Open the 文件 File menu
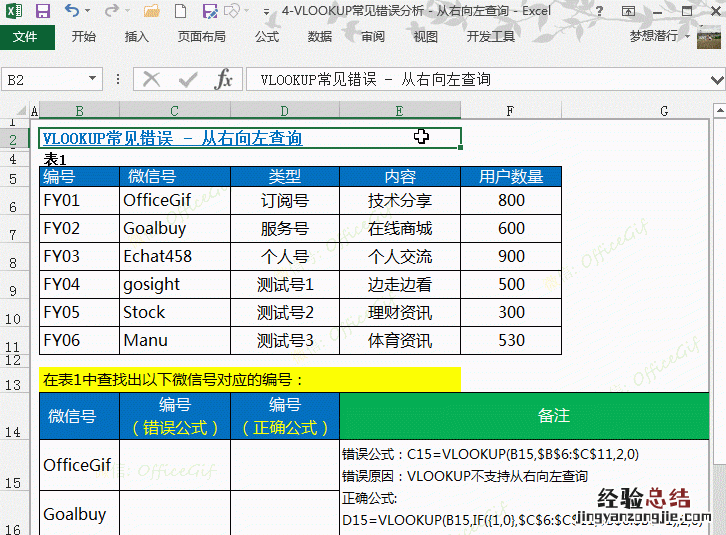The width and height of the screenshot is (726, 535). [x=26, y=37]
